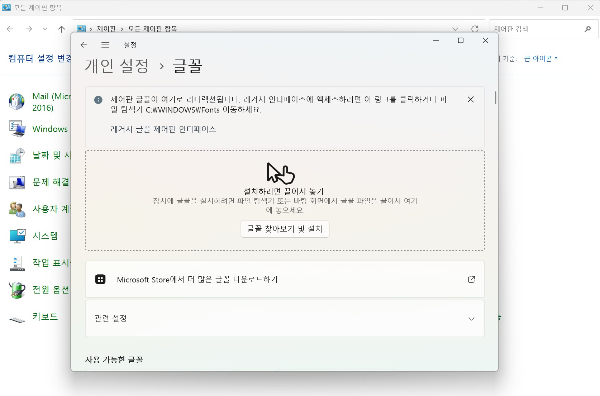Close the Settings window
This screenshot has width=600, height=396.
click(x=485, y=41)
